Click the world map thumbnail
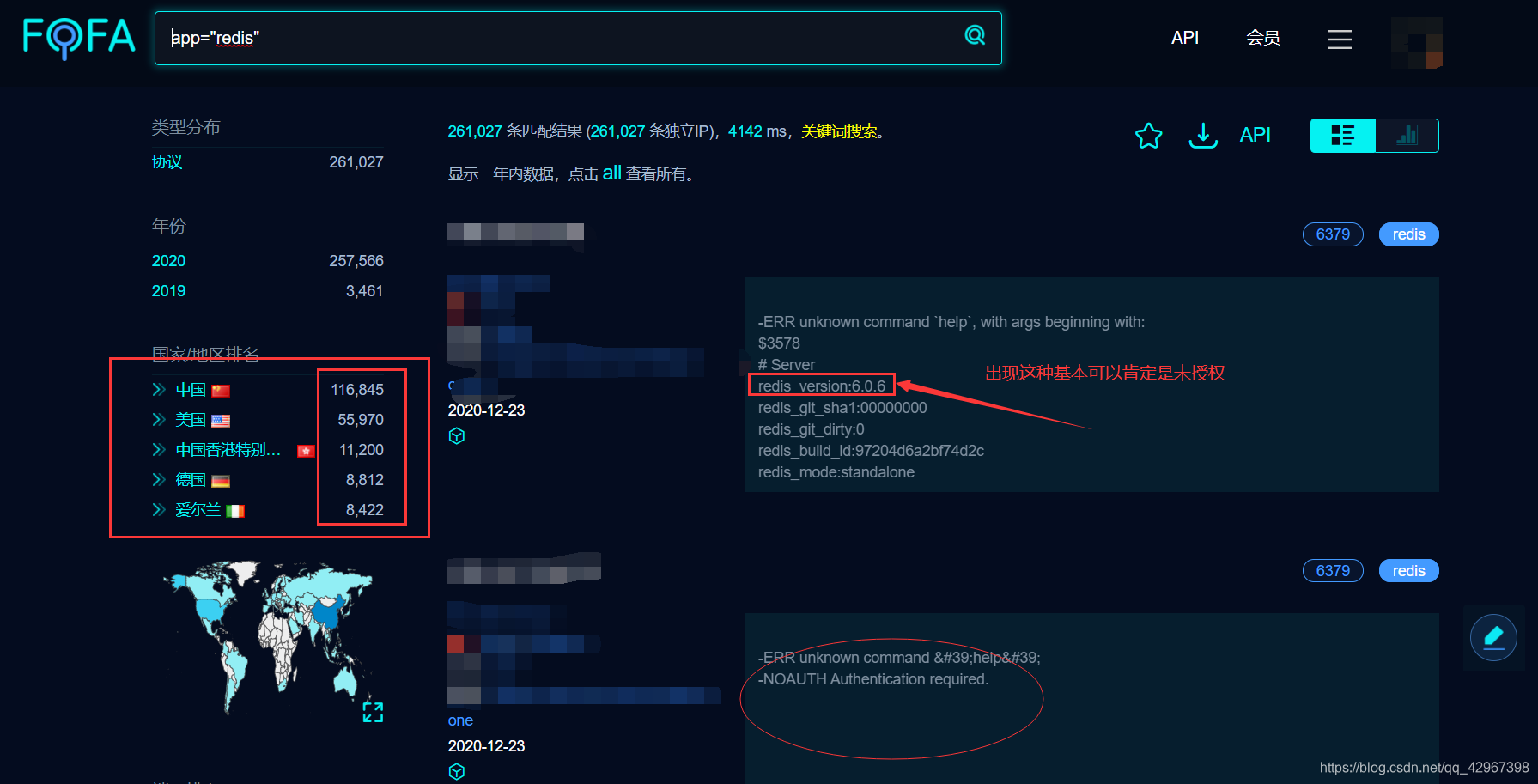 (268, 636)
